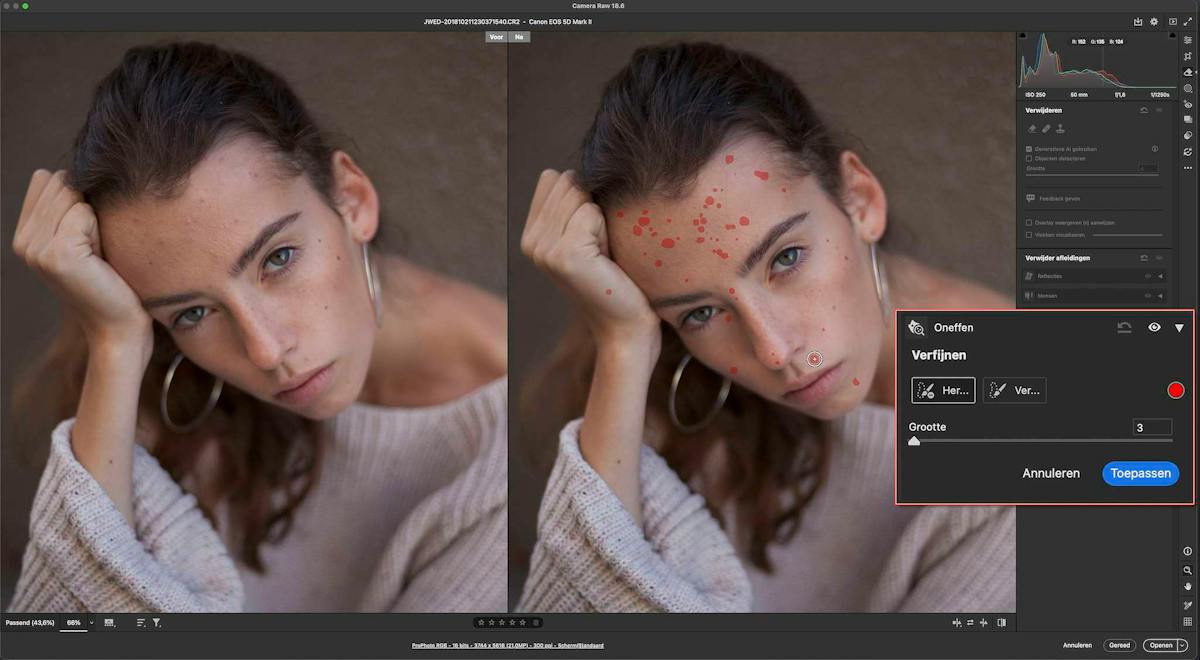Image resolution: width=1200 pixels, height=660 pixels.
Task: Toggle the grid overlay icon
Action: coord(1187,622)
